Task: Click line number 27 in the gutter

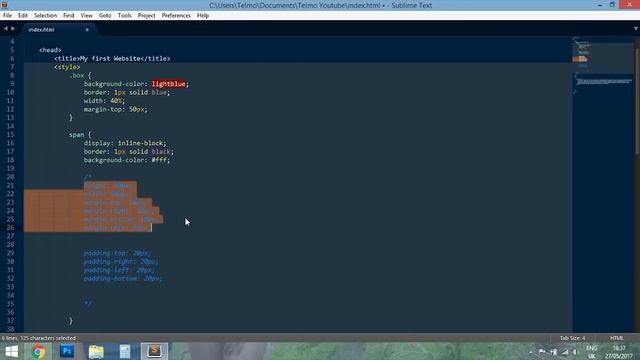Action: (x=10, y=236)
